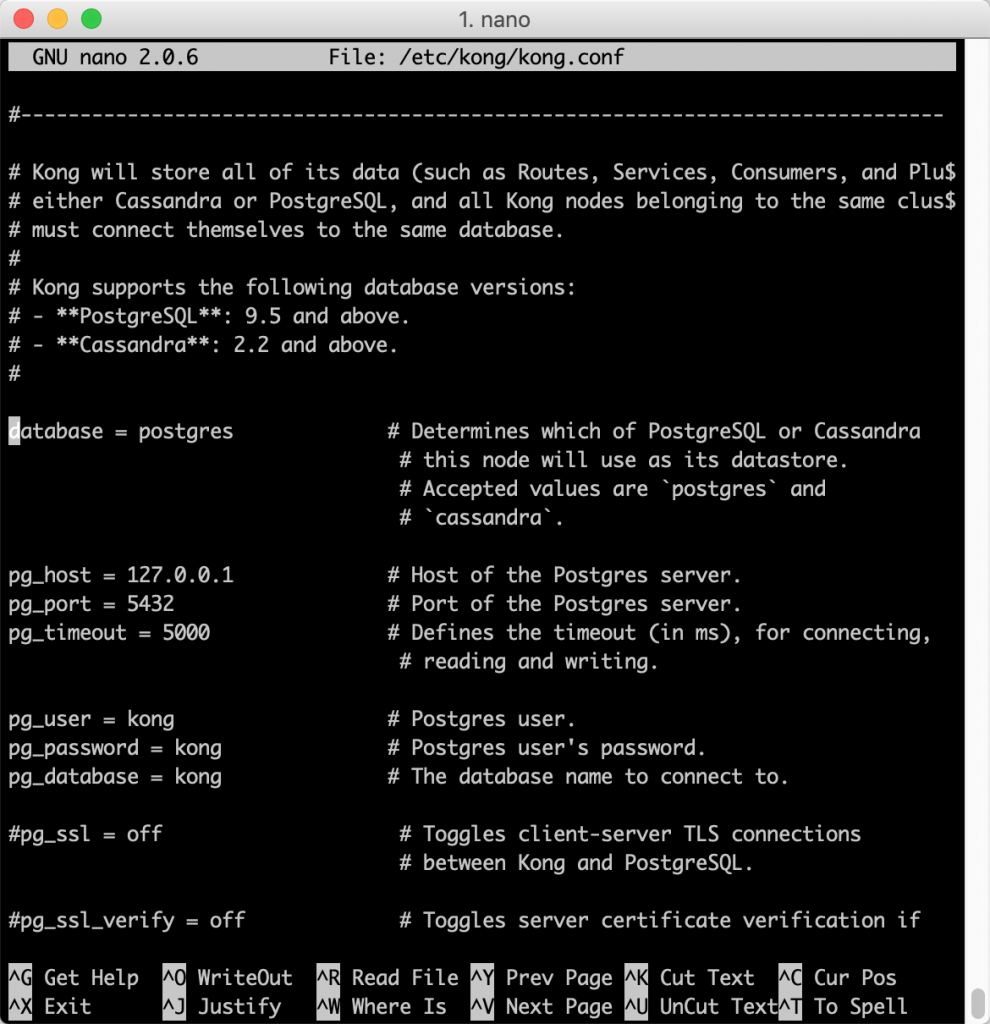
Task: Click the '# Postgres user.' comment
Action: click(481, 719)
